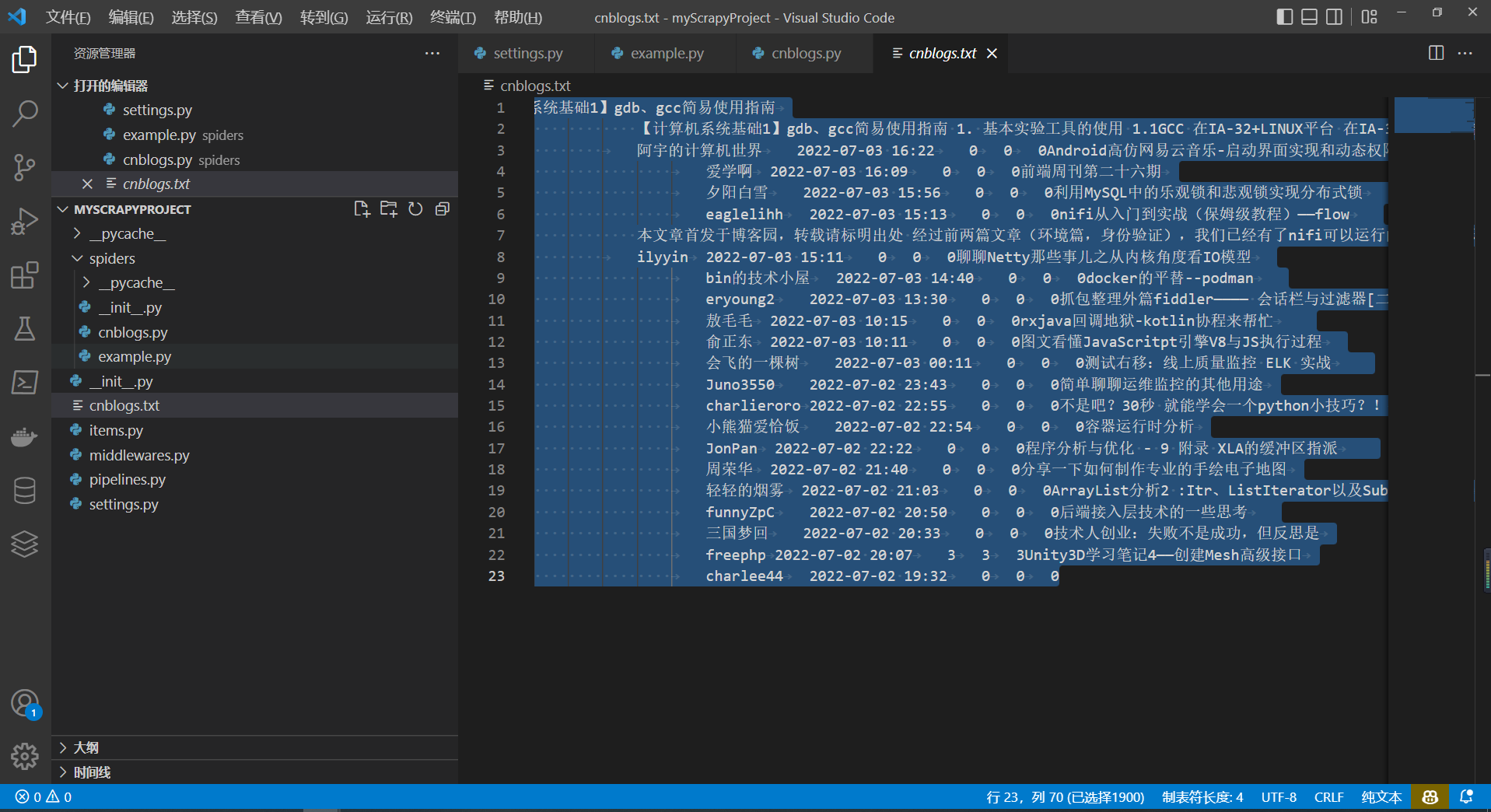Switch to the example.py tab
This screenshot has height=812, width=1491.
tap(667, 53)
